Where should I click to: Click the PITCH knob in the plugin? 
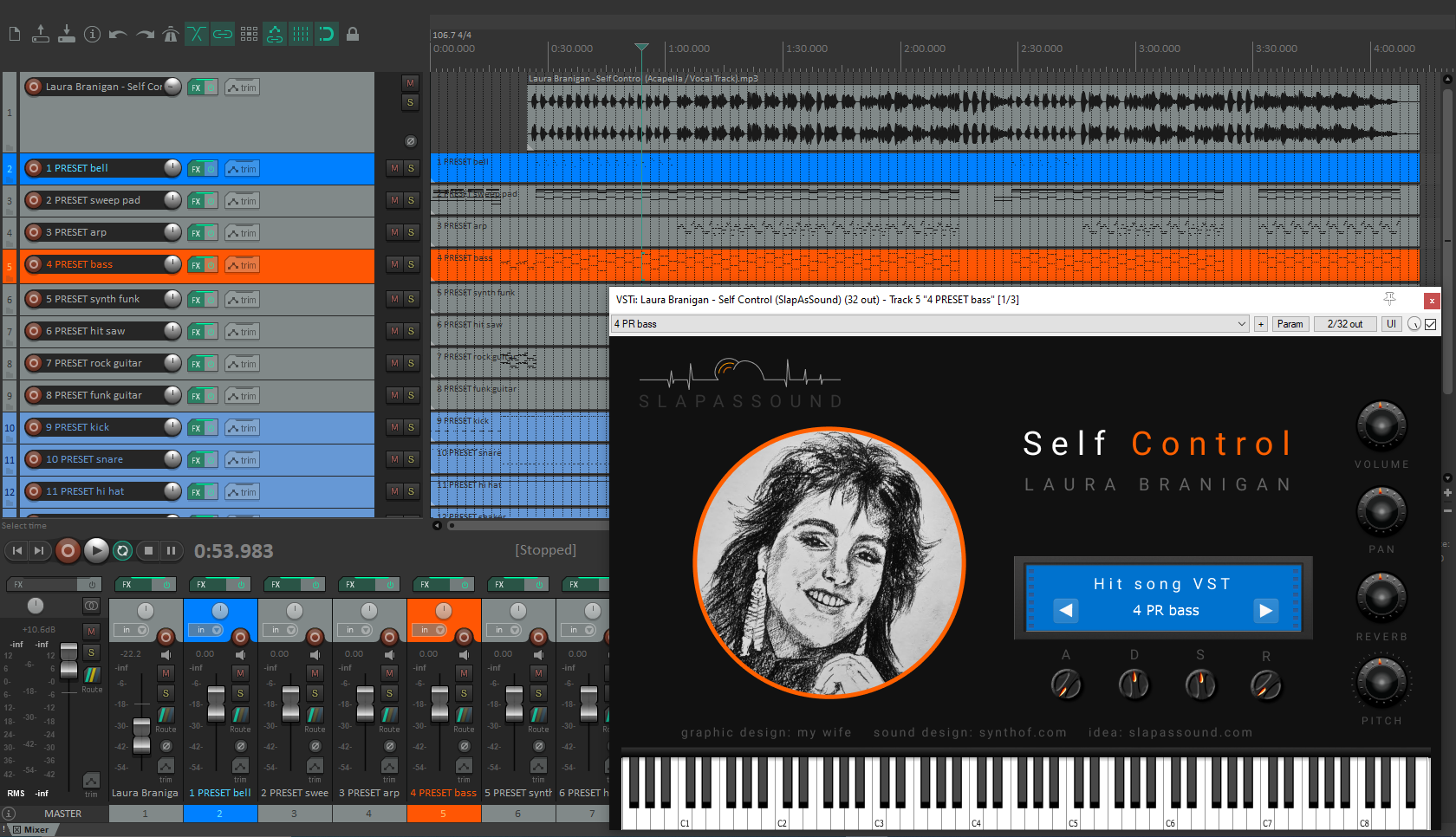point(1381,682)
